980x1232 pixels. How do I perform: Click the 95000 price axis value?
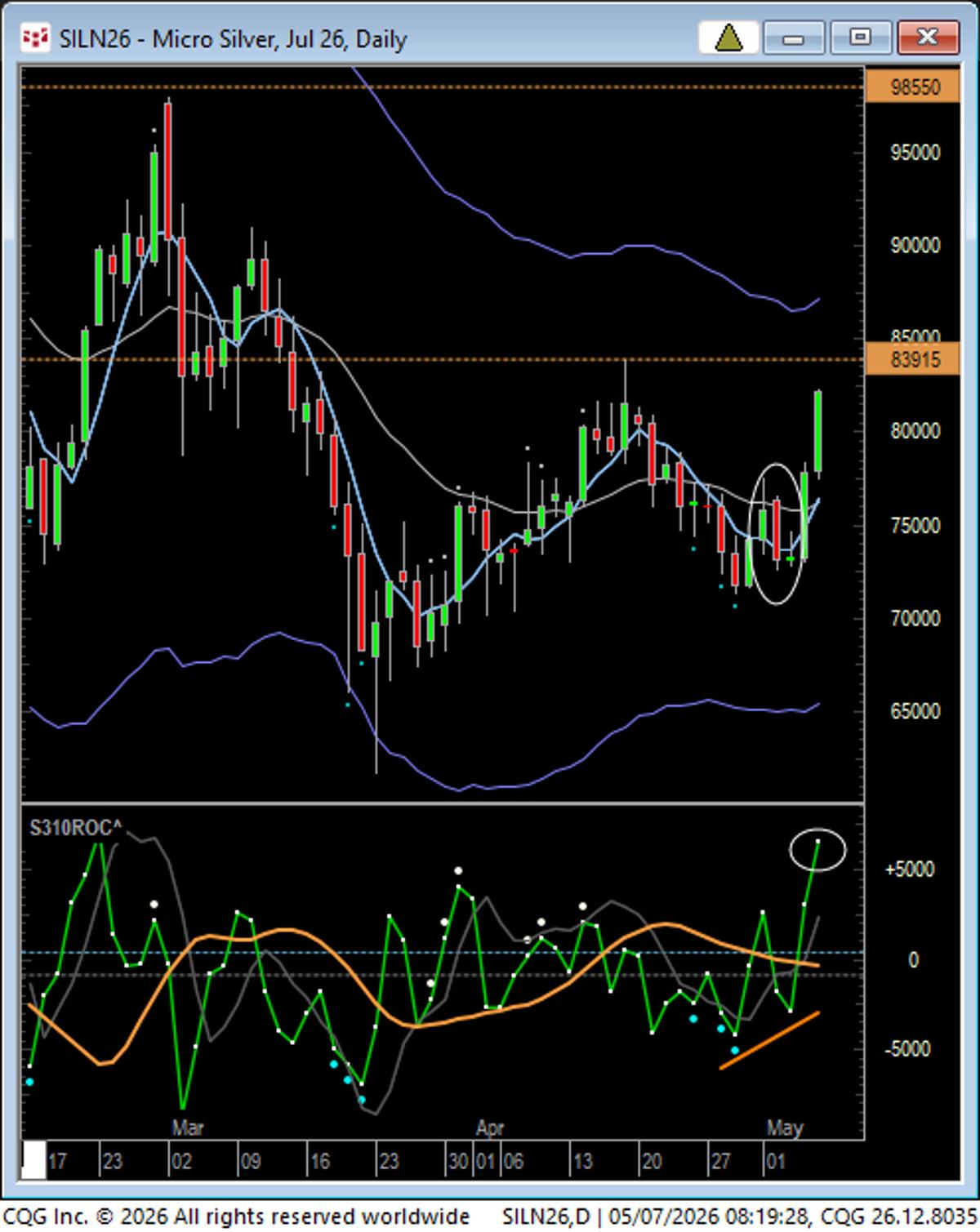coord(915,153)
